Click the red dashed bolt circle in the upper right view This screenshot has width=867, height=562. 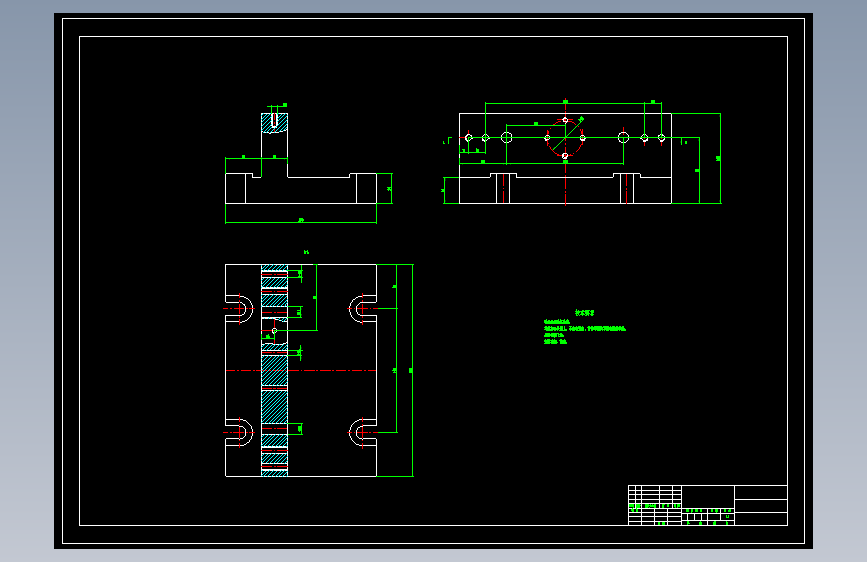(x=565, y=138)
